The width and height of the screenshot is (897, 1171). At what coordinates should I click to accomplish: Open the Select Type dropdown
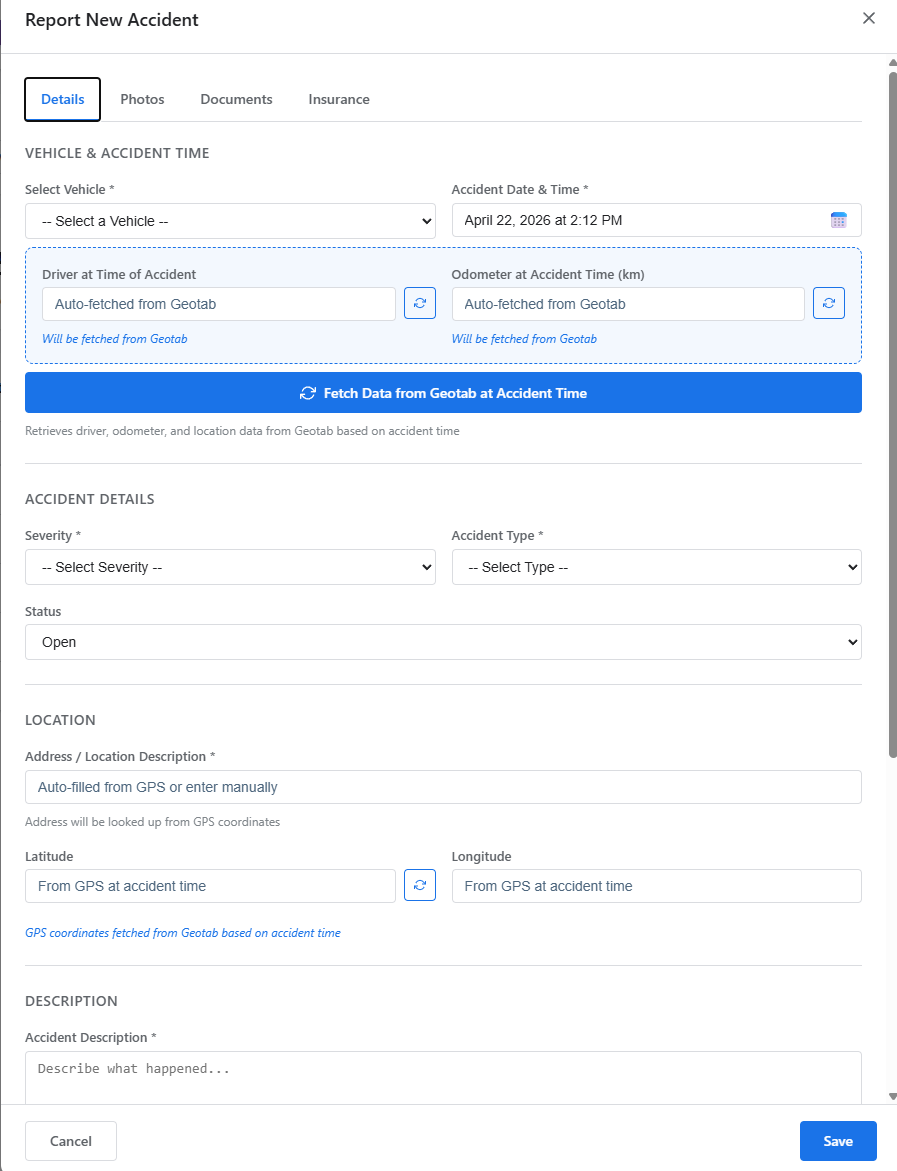click(657, 567)
